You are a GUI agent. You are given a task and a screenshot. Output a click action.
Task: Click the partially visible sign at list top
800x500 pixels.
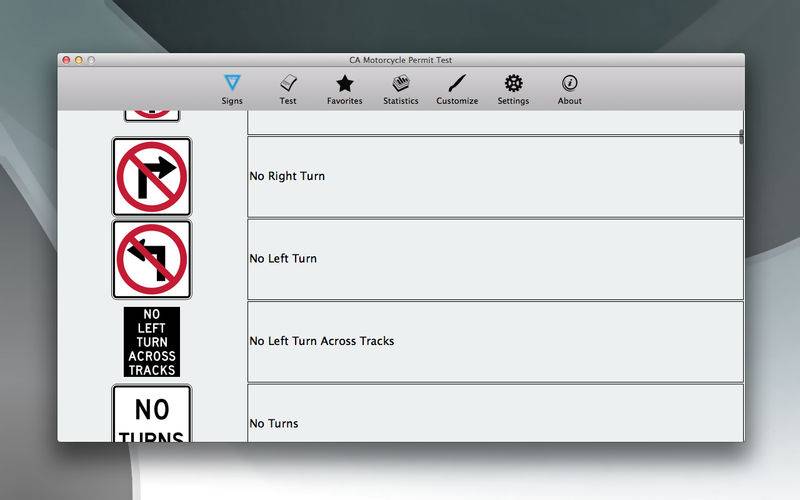click(x=152, y=116)
